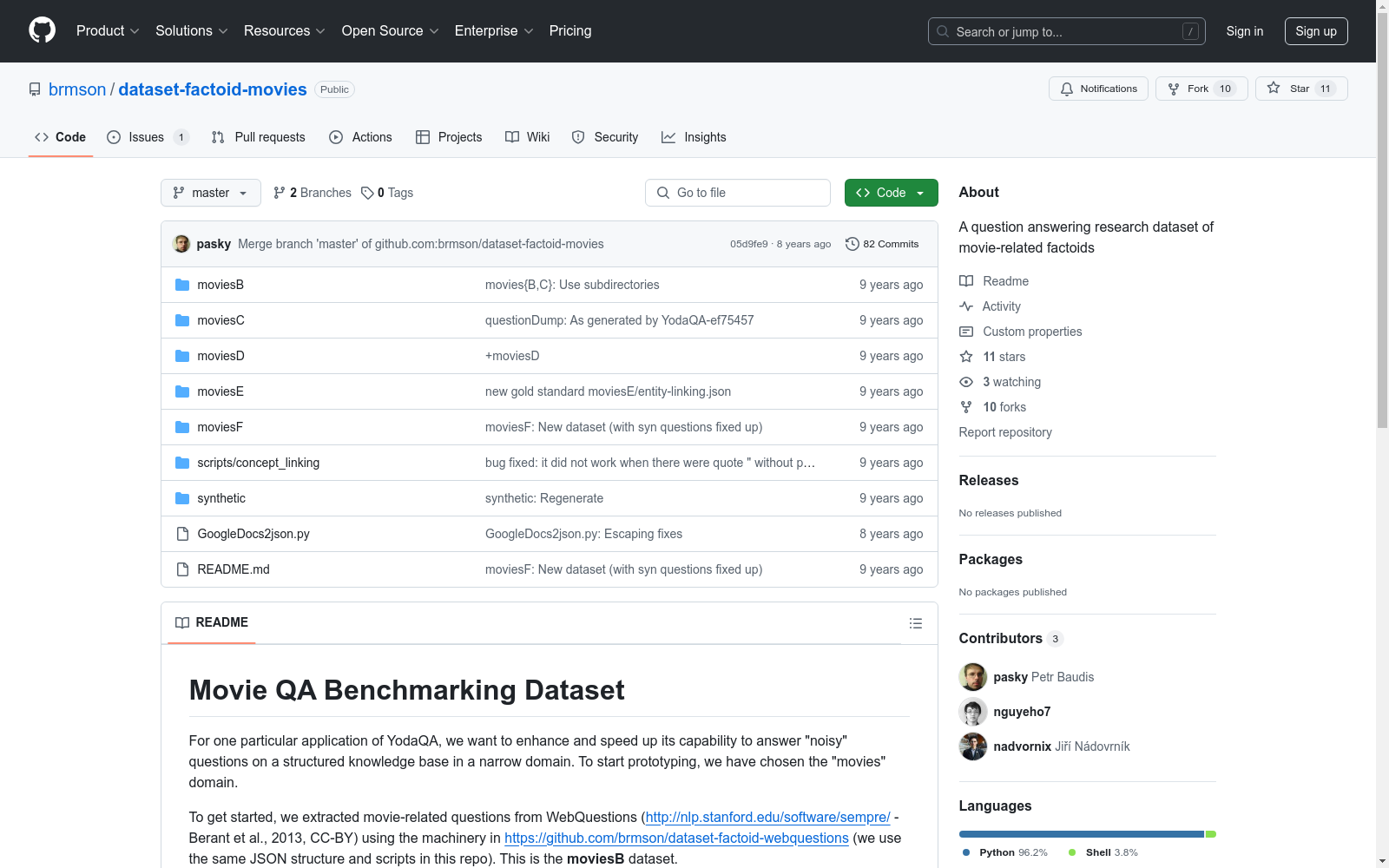
Task: Click the watching eye icon
Action: (x=966, y=382)
